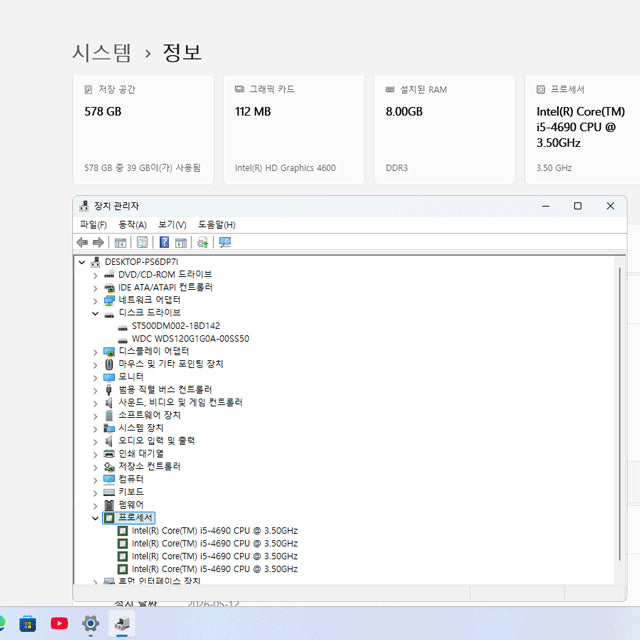Expand the IDE ATA/ATAPI 컨트롤러 chevron
Image resolution: width=640 pixels, height=640 pixels.
click(x=95, y=288)
